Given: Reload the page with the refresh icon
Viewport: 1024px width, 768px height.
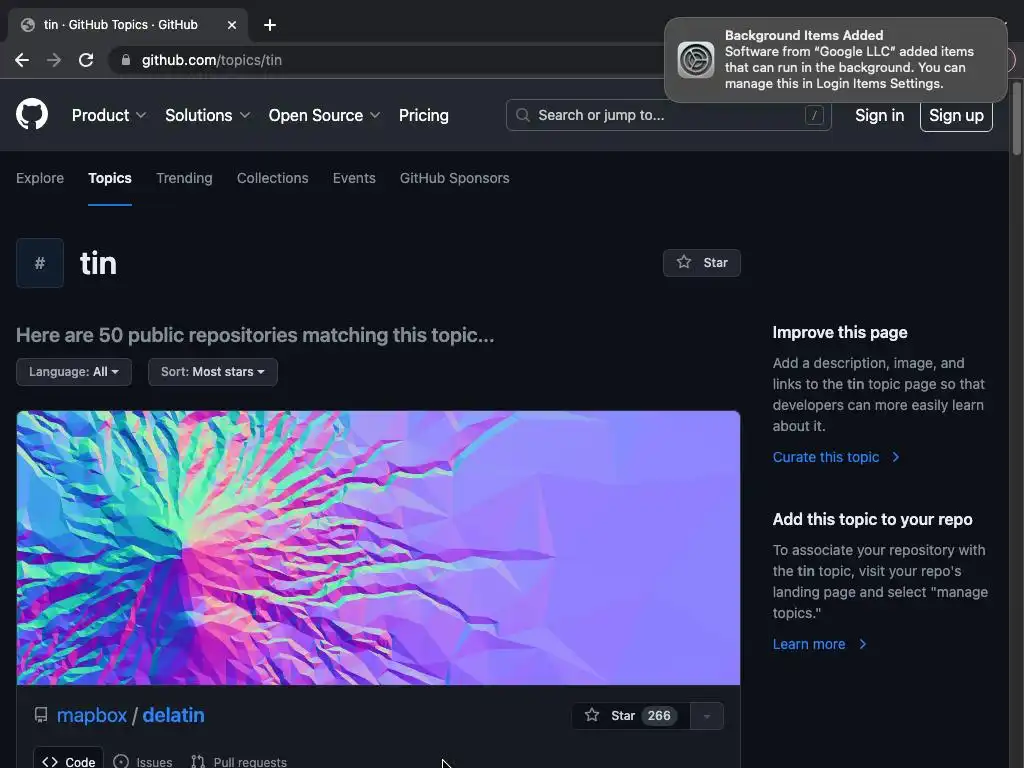Looking at the screenshot, I should 86,60.
